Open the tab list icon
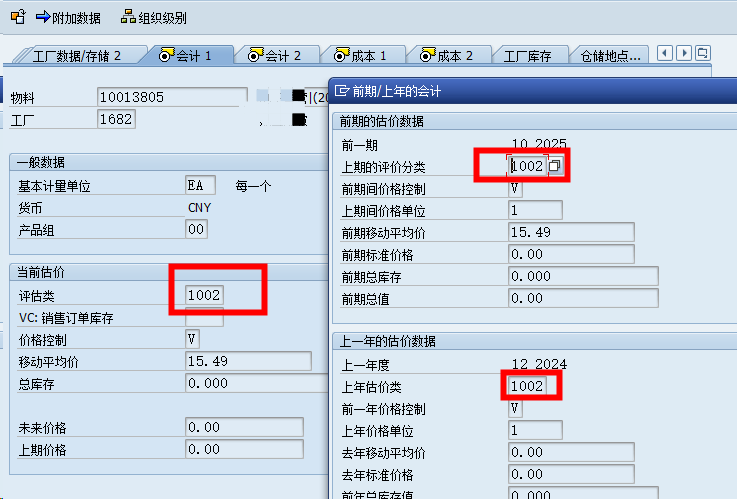This screenshot has height=499, width=737. click(x=703, y=53)
